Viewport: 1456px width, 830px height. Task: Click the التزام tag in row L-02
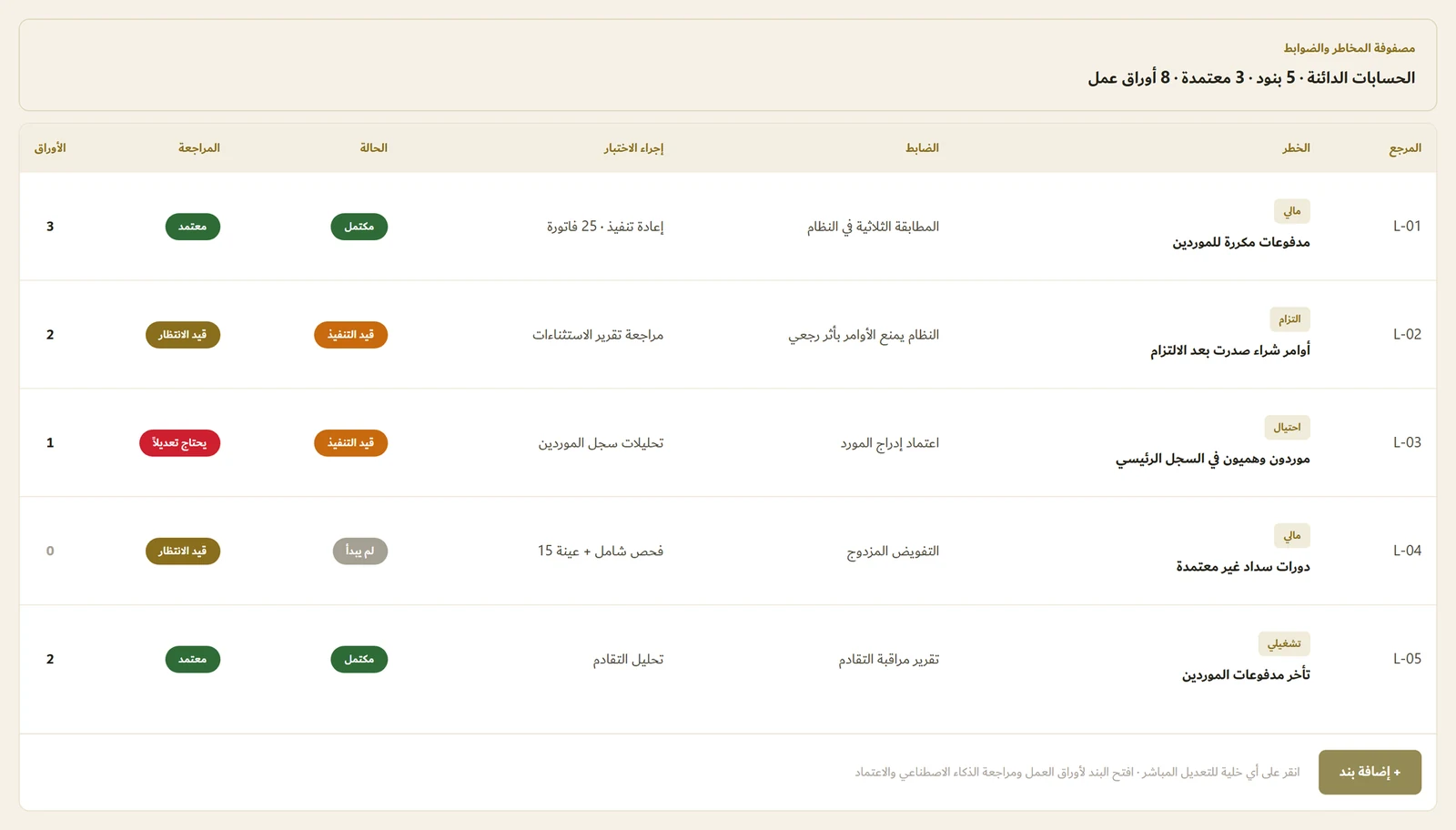(x=1289, y=319)
